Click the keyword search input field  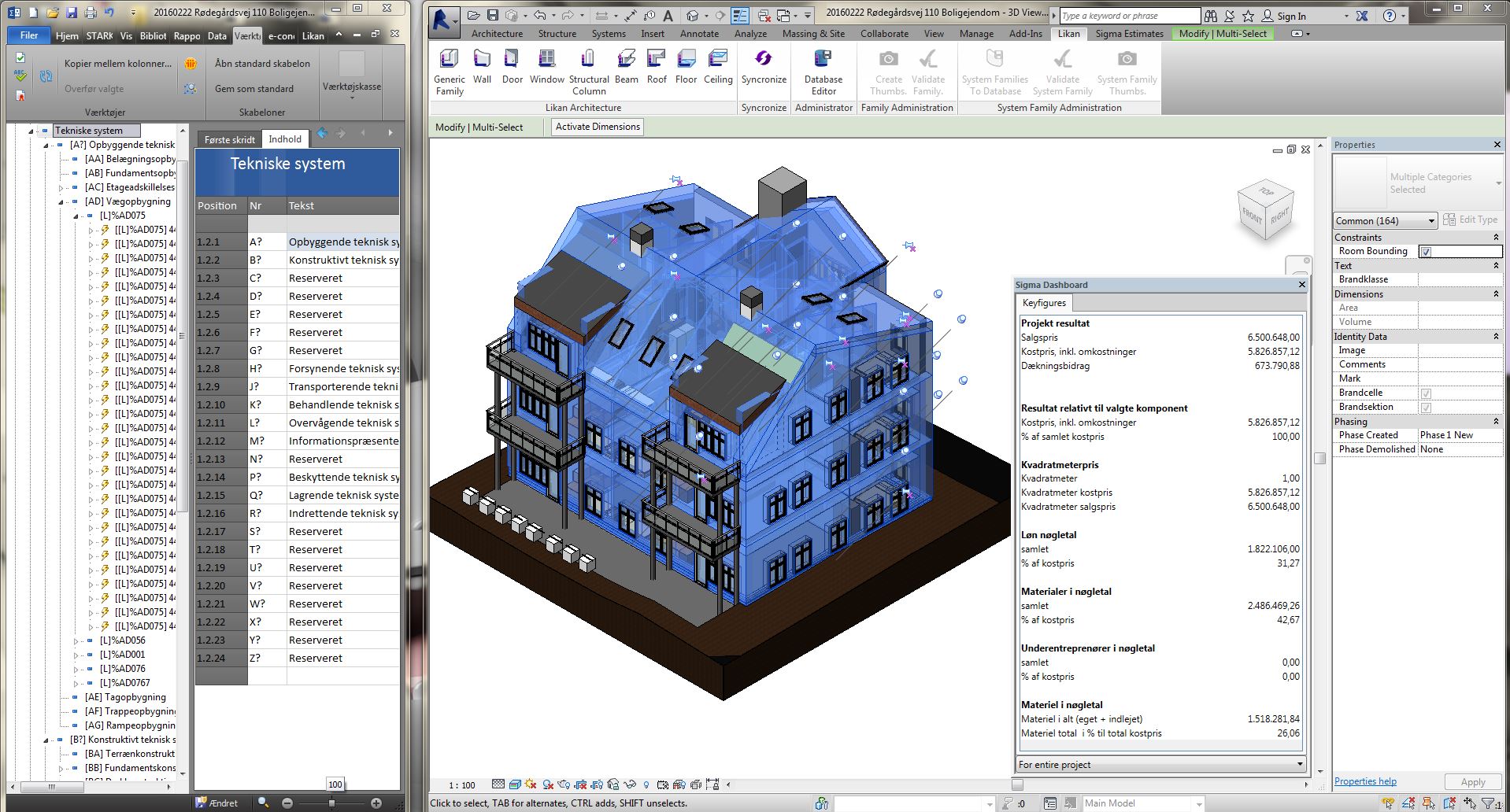click(x=1128, y=16)
